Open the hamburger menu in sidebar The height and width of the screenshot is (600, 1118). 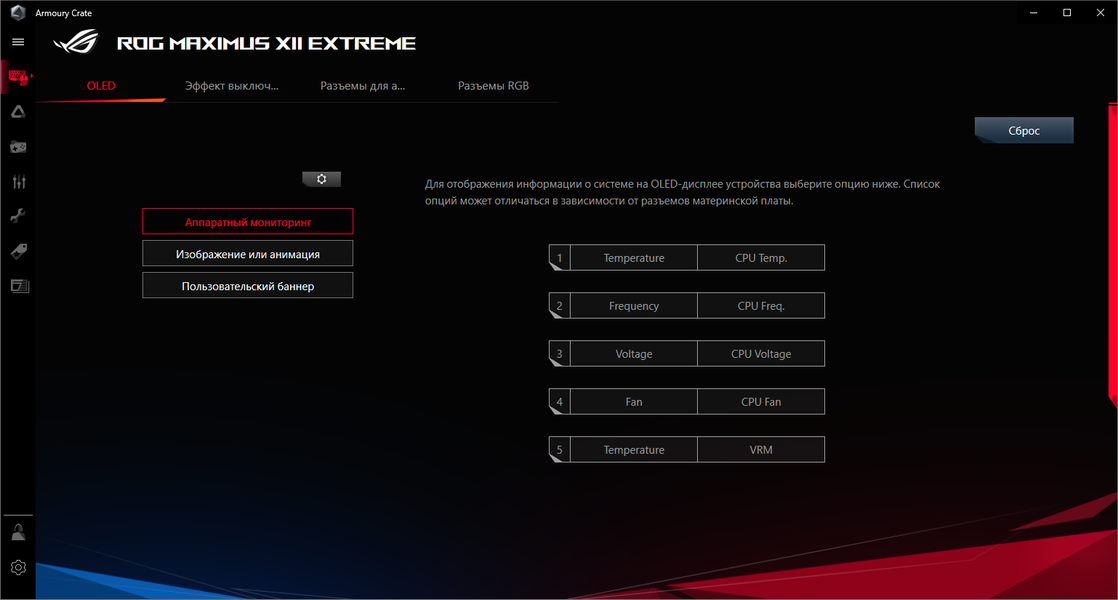click(18, 42)
